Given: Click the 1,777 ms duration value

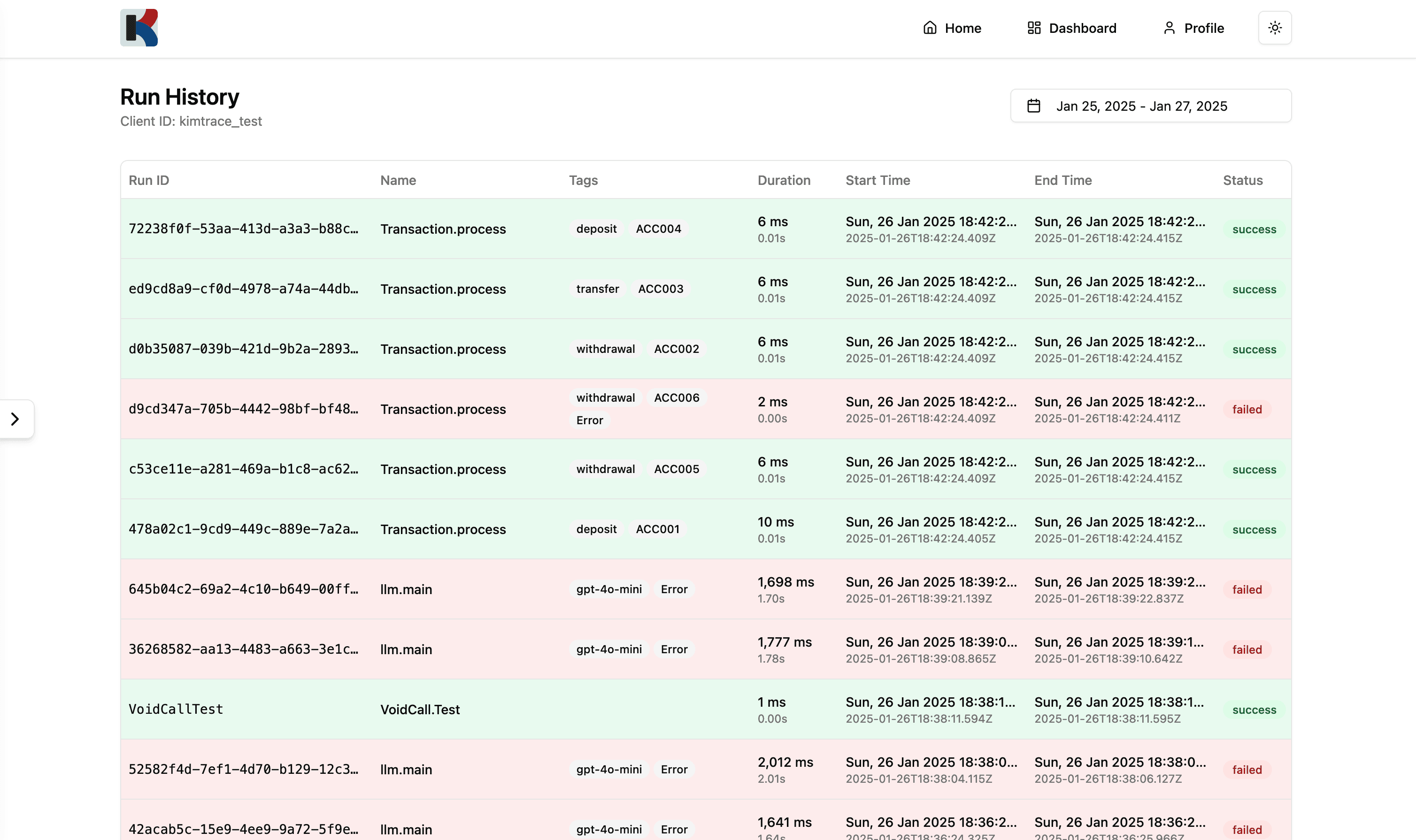Looking at the screenshot, I should 784,641.
